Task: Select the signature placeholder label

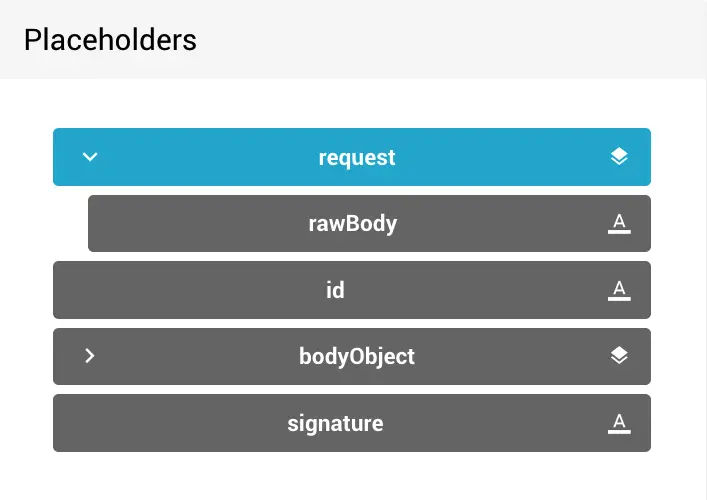Action: pyautogui.click(x=335, y=423)
